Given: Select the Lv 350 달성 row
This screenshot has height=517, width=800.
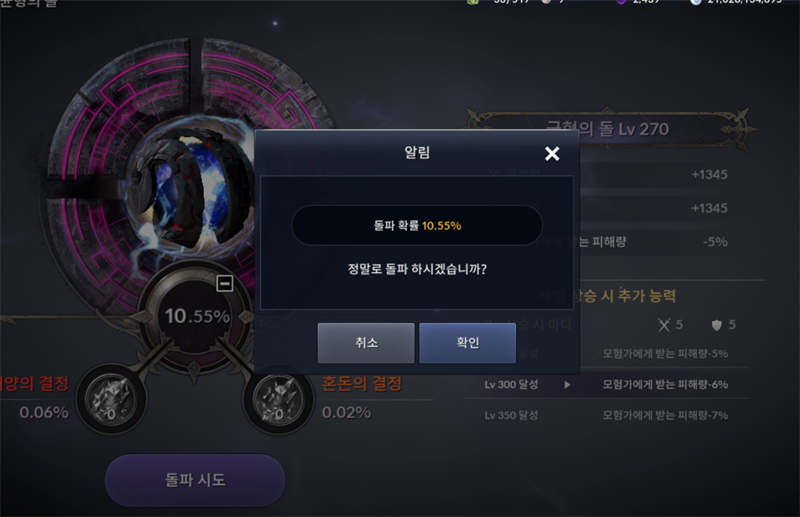Looking at the screenshot, I should [607, 415].
